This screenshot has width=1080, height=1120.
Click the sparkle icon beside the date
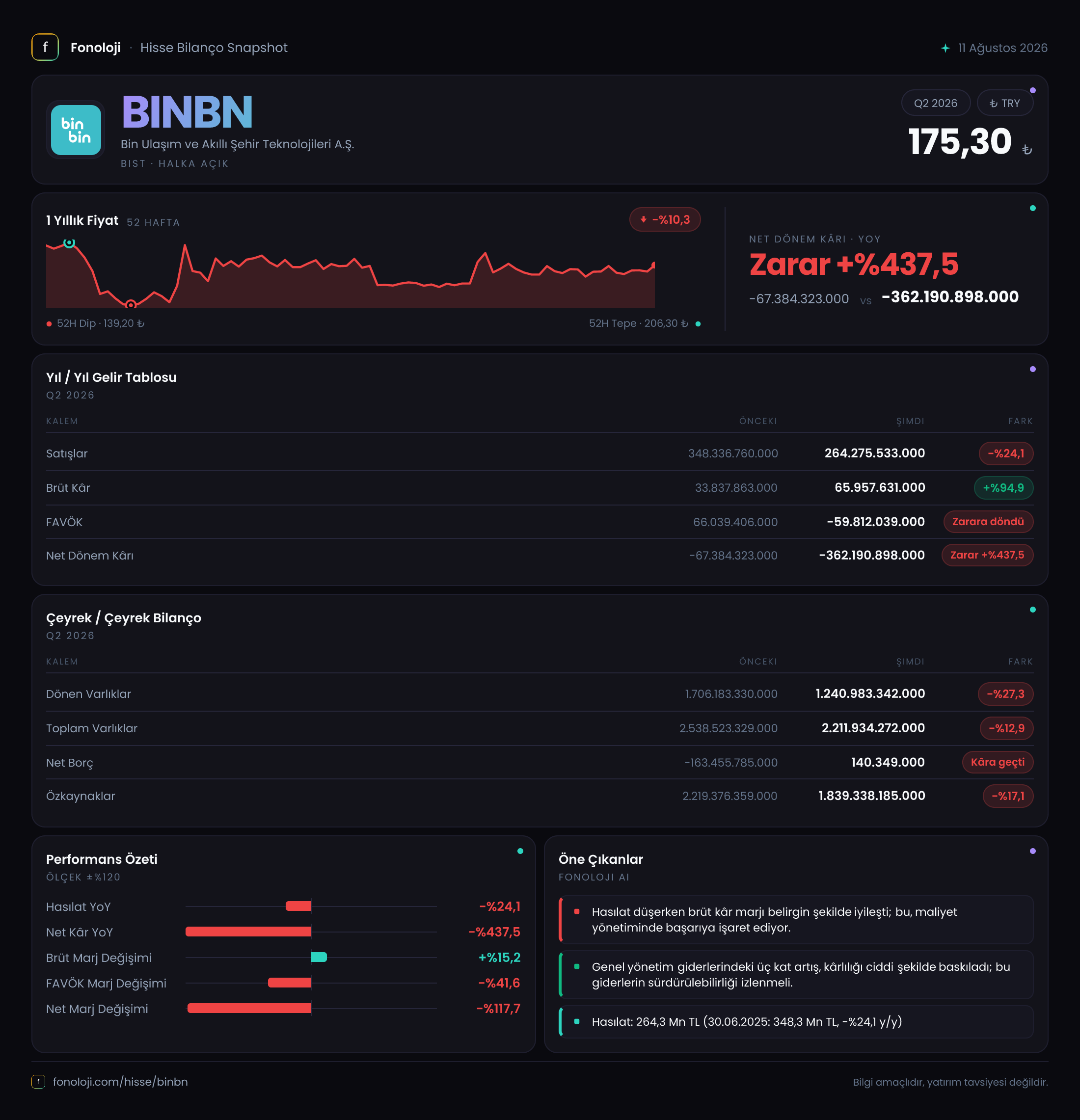point(945,48)
